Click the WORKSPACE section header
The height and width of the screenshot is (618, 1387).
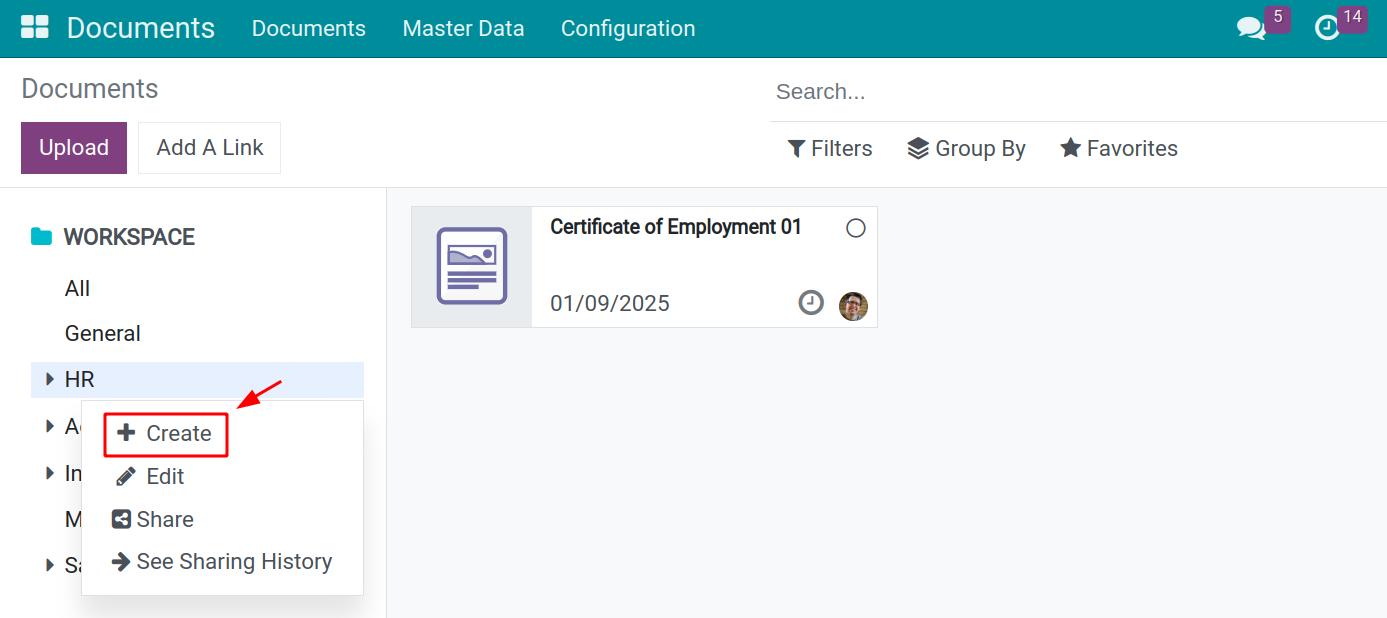pos(129,237)
